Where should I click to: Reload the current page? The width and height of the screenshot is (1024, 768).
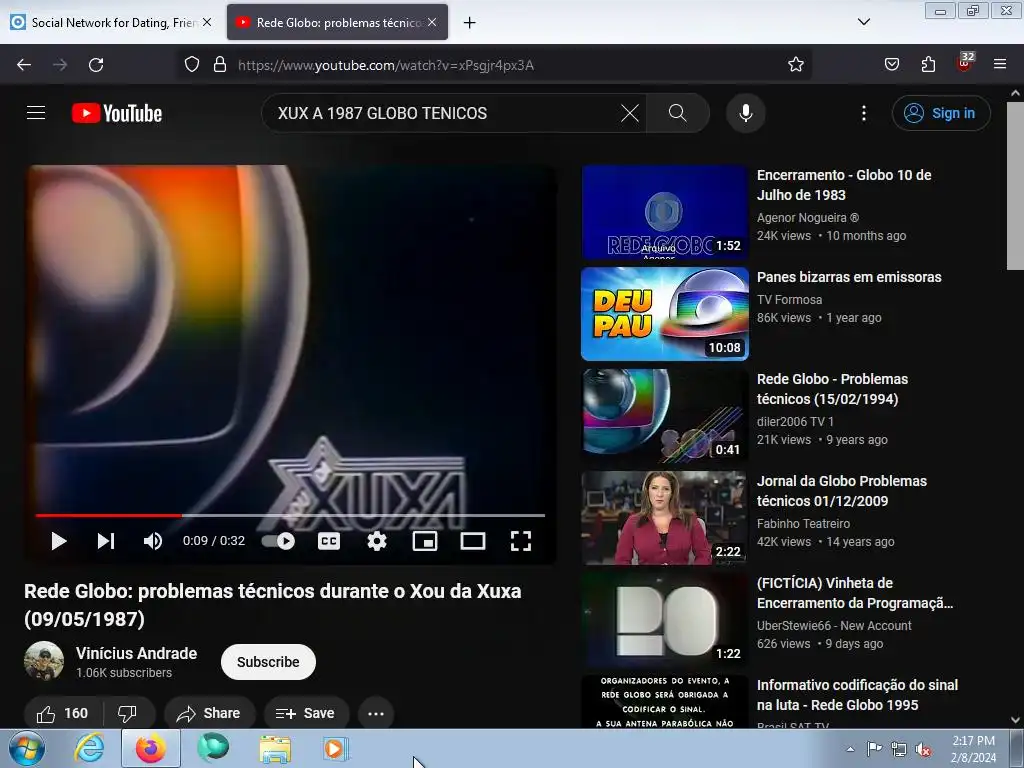pyautogui.click(x=96, y=65)
